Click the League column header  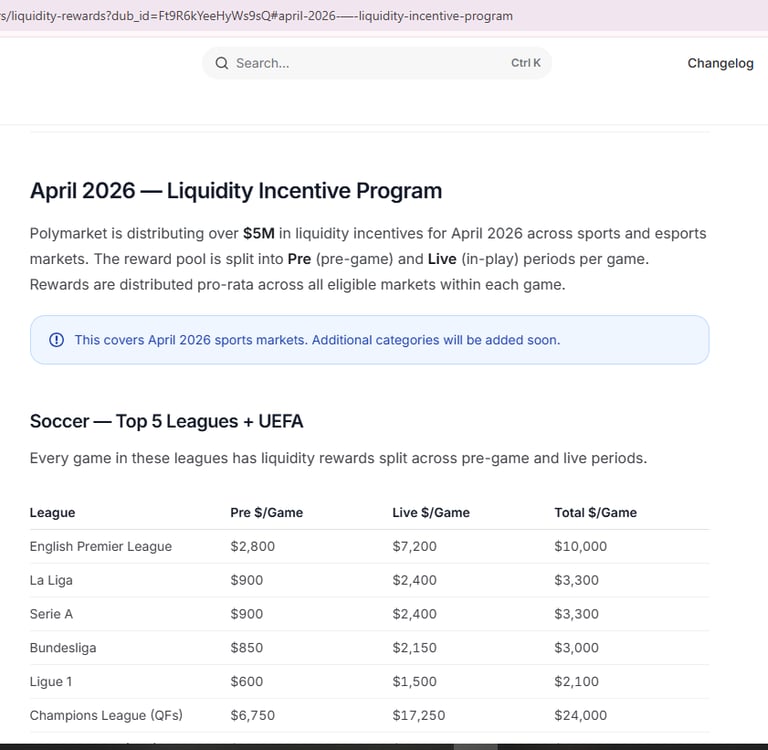coord(52,512)
